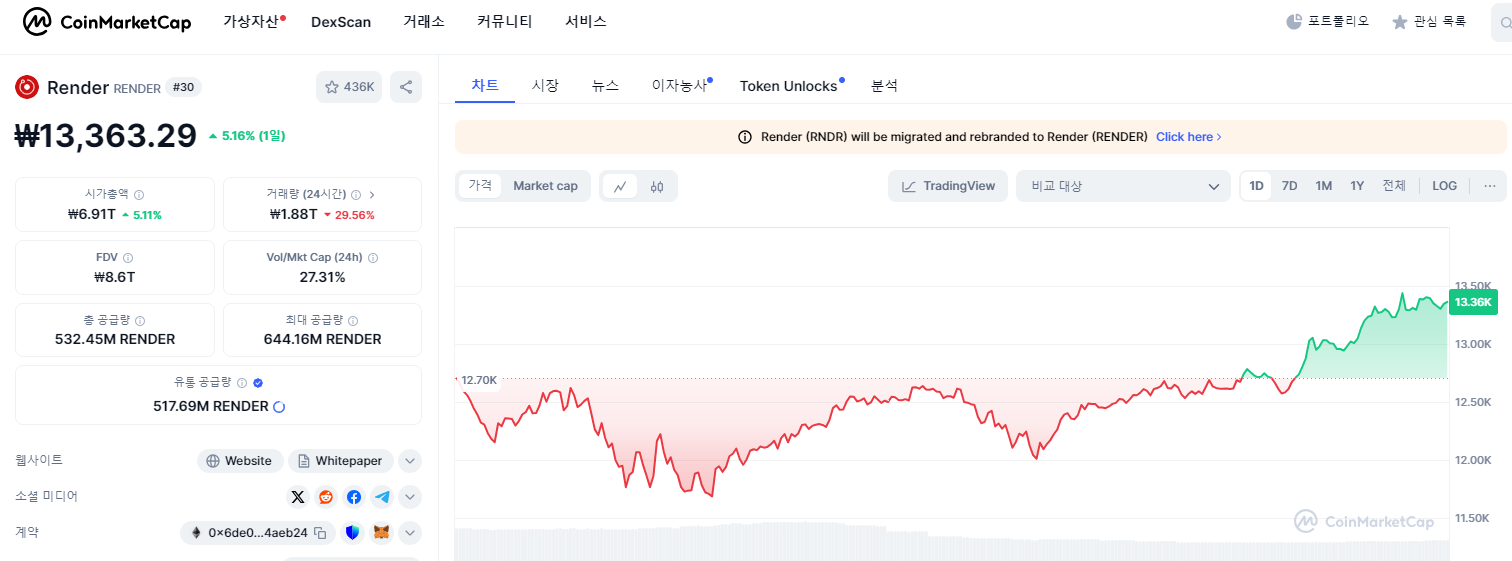Screen dimensions: 1512x561
Task: Switch to the 분석 tab
Action: pos(884,86)
